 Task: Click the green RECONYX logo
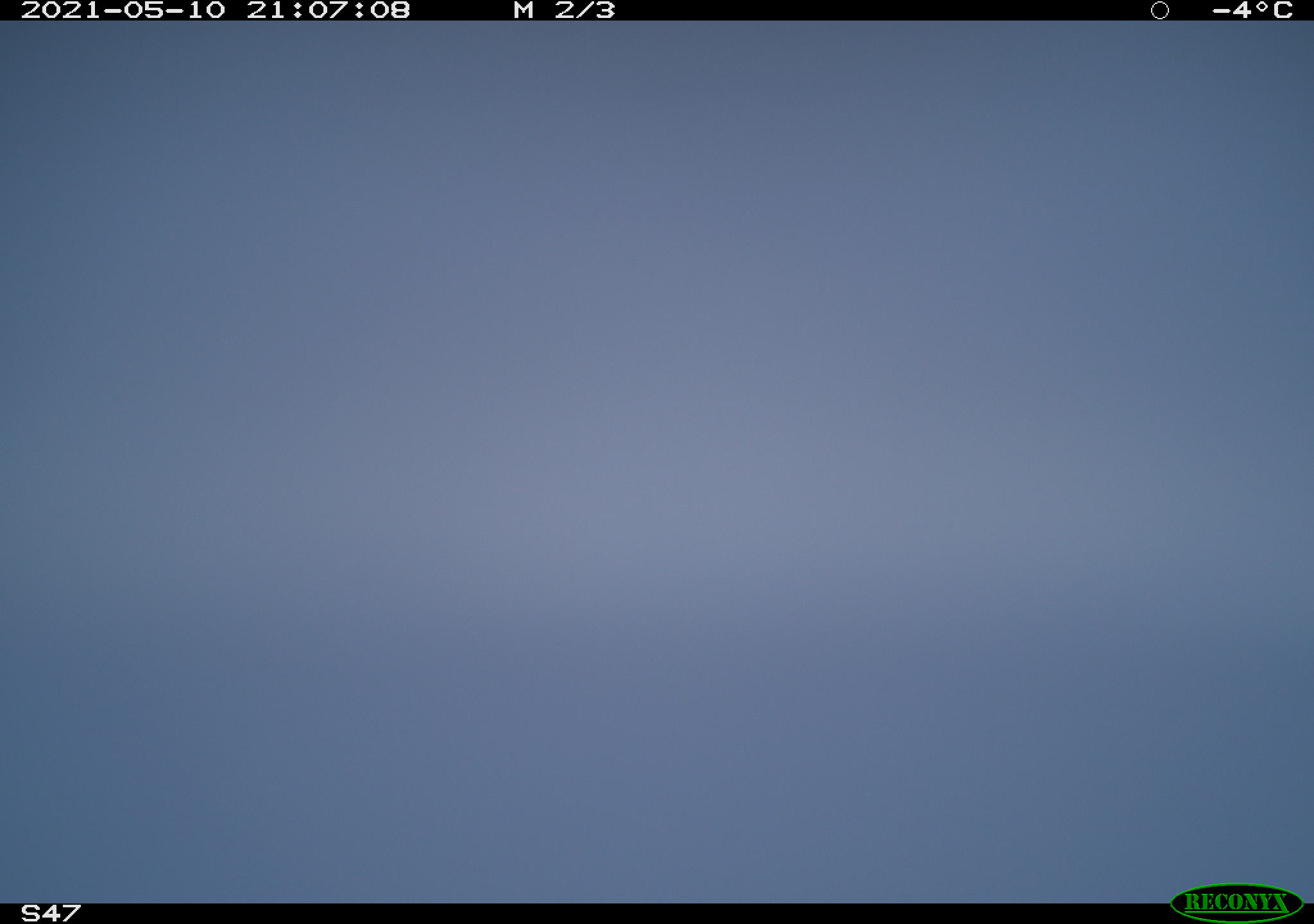click(x=1236, y=902)
